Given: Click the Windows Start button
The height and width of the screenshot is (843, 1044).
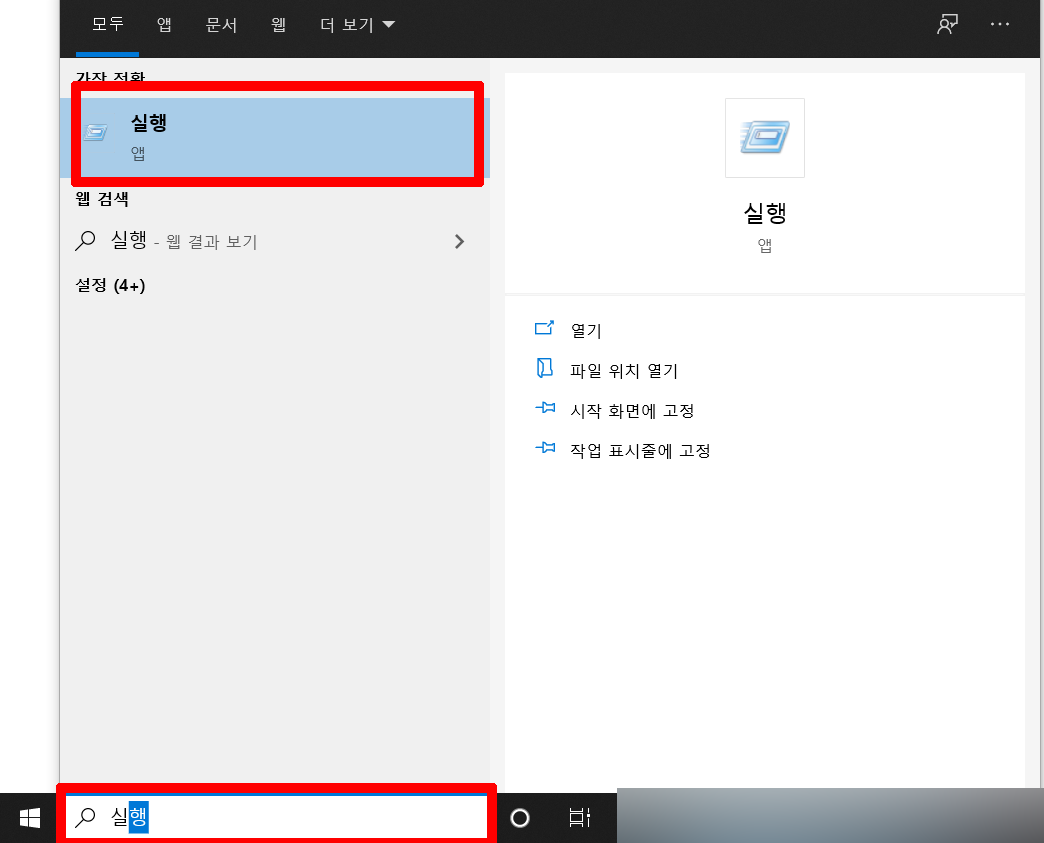Looking at the screenshot, I should (x=29, y=818).
